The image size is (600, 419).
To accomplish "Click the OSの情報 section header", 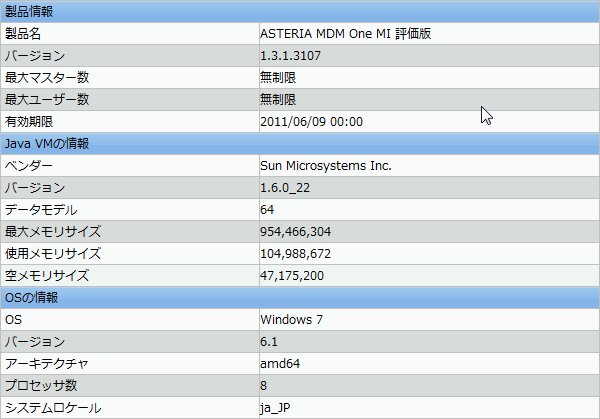I will [300, 298].
